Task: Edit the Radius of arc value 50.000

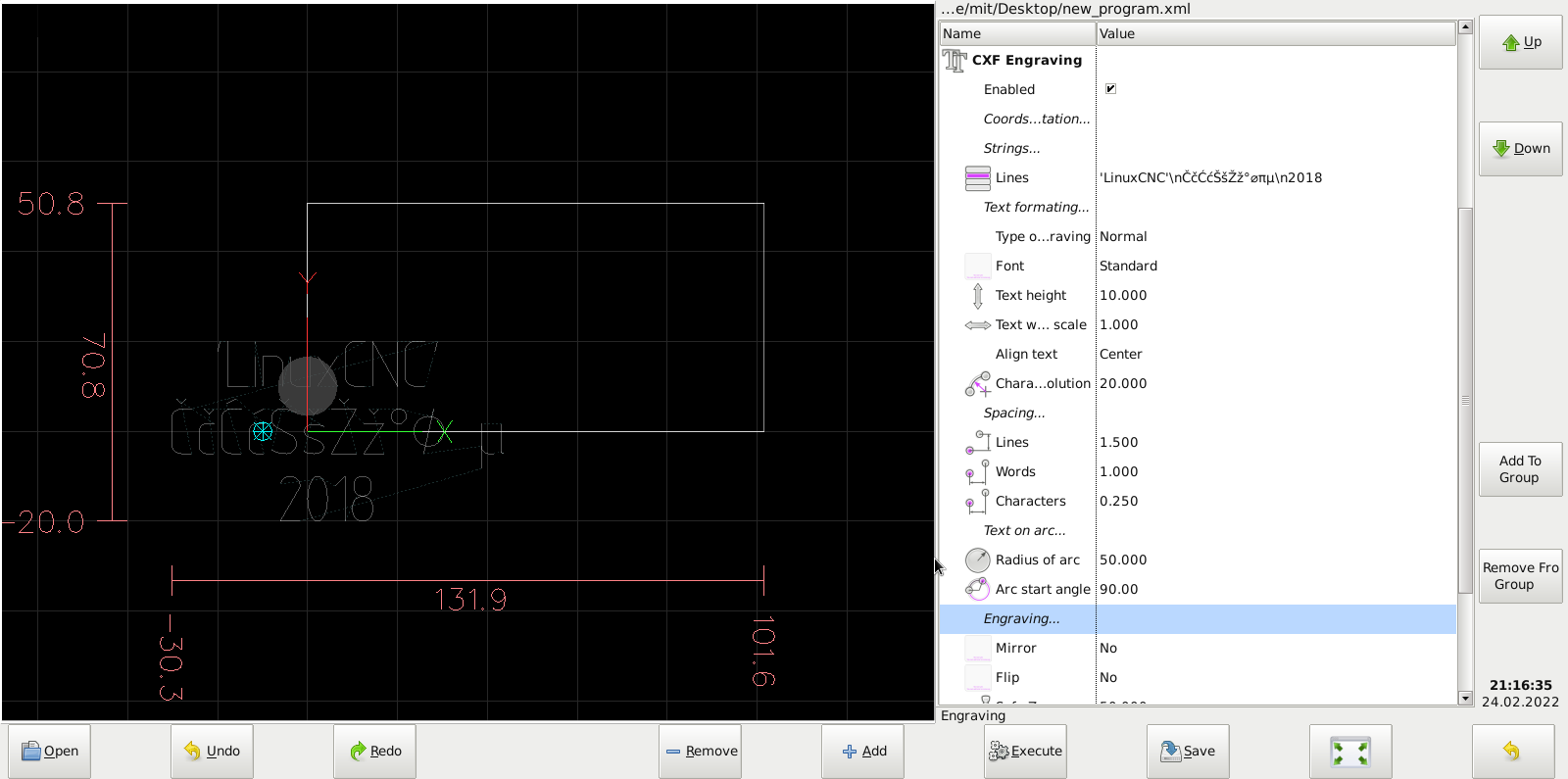Action: [1123, 560]
